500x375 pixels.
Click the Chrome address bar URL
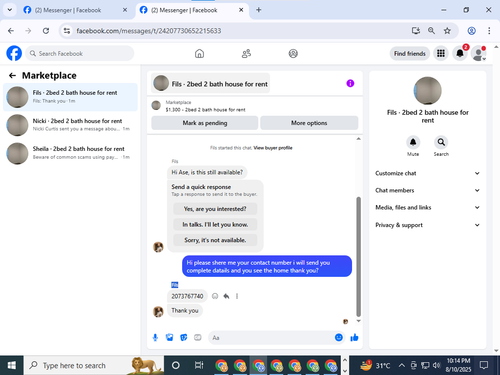tap(149, 31)
